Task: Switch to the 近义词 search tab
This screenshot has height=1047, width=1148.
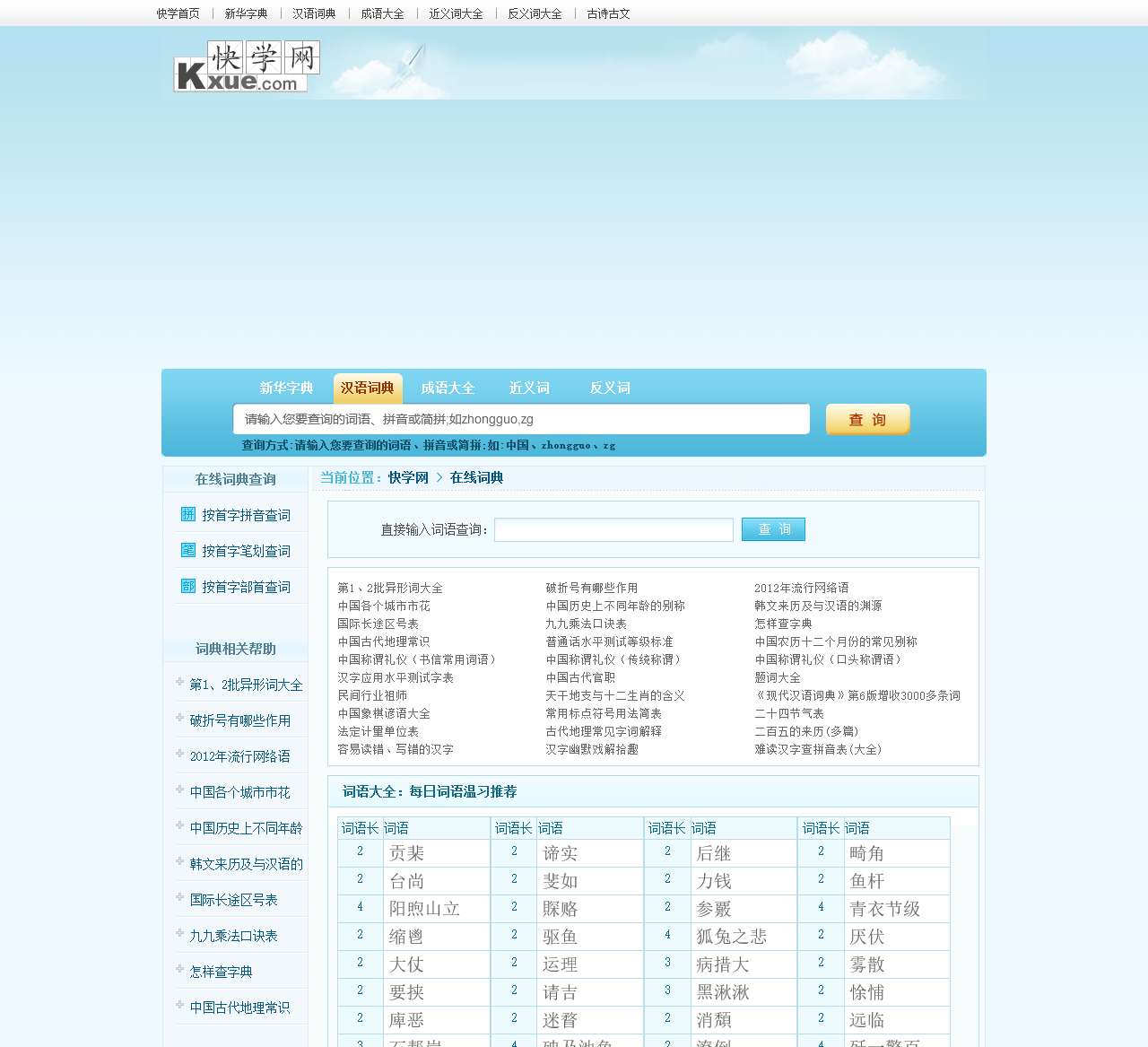Action: pyautogui.click(x=529, y=388)
